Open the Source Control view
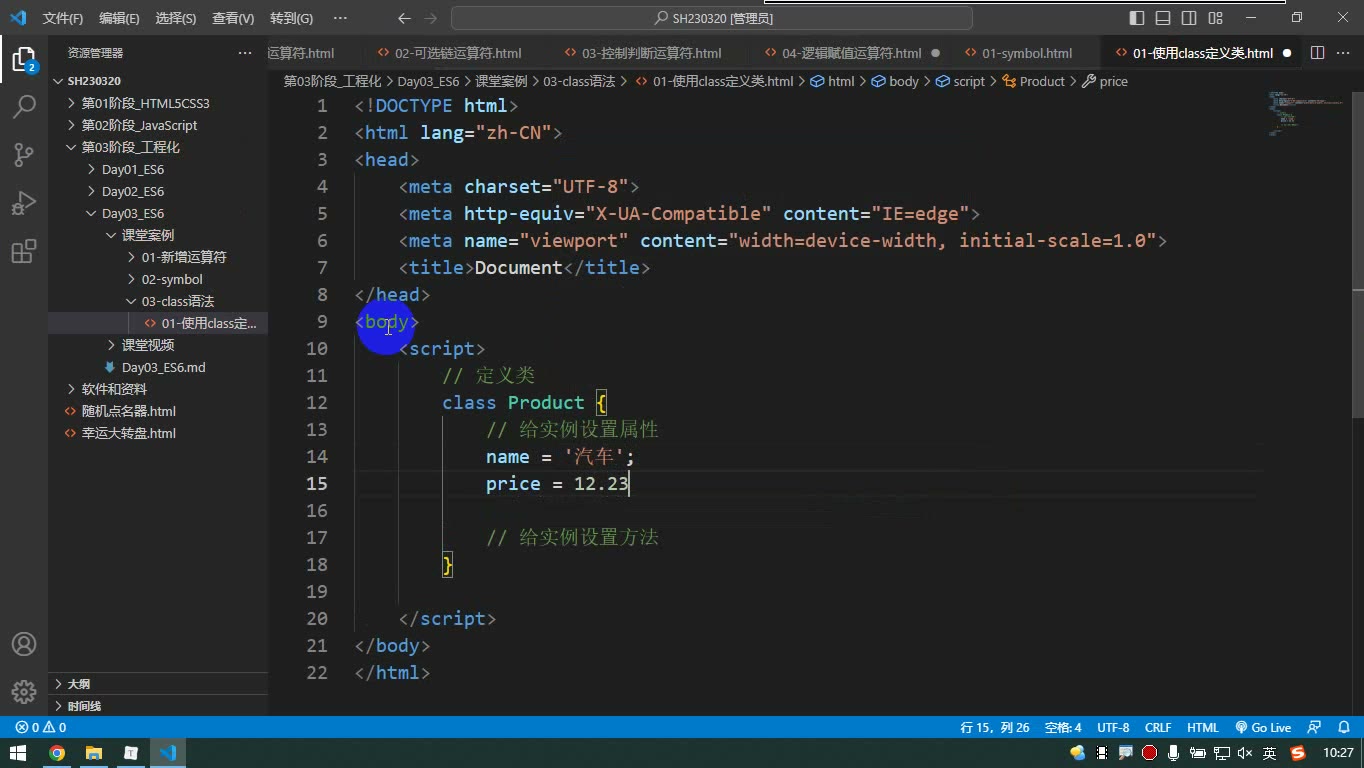 coord(24,154)
